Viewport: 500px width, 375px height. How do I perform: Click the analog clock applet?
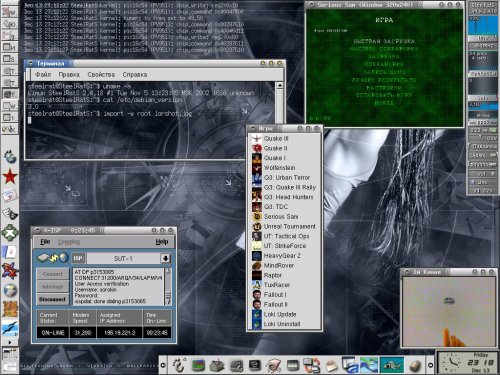[452, 363]
